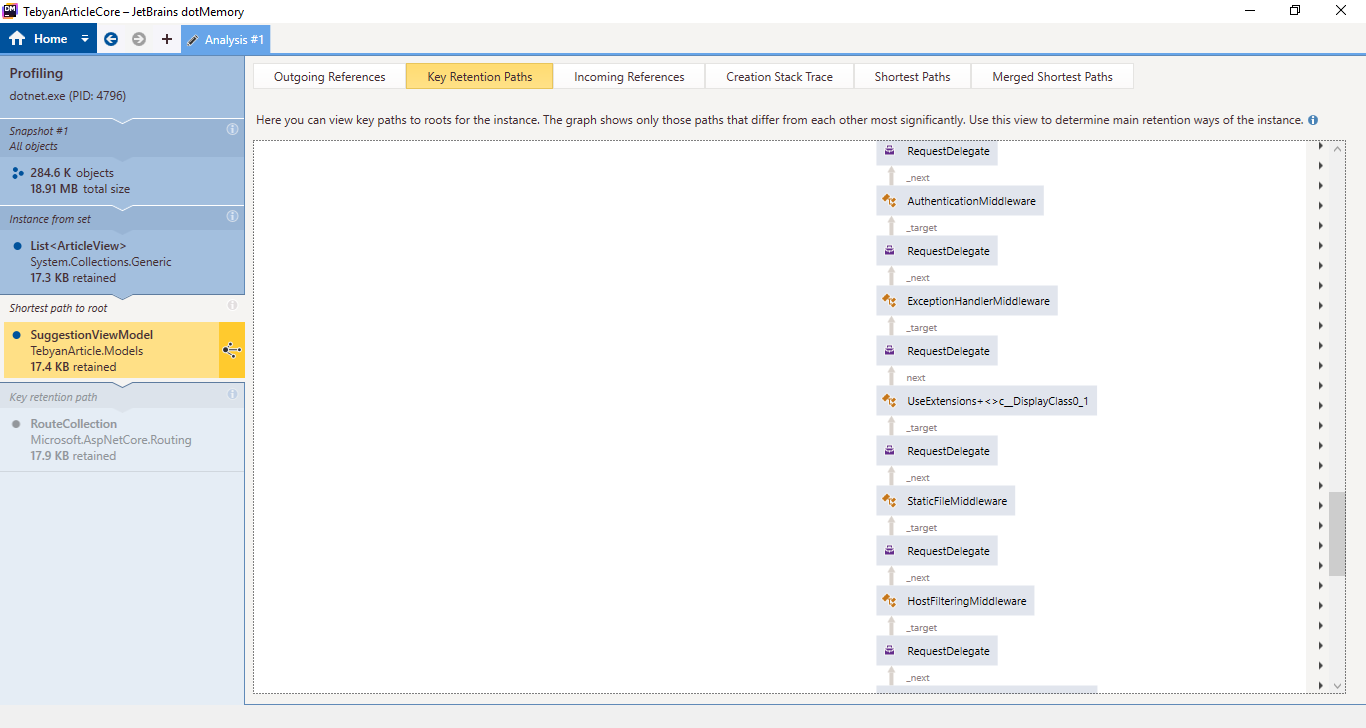
Task: Add a new tab with plus icon
Action: tap(166, 39)
